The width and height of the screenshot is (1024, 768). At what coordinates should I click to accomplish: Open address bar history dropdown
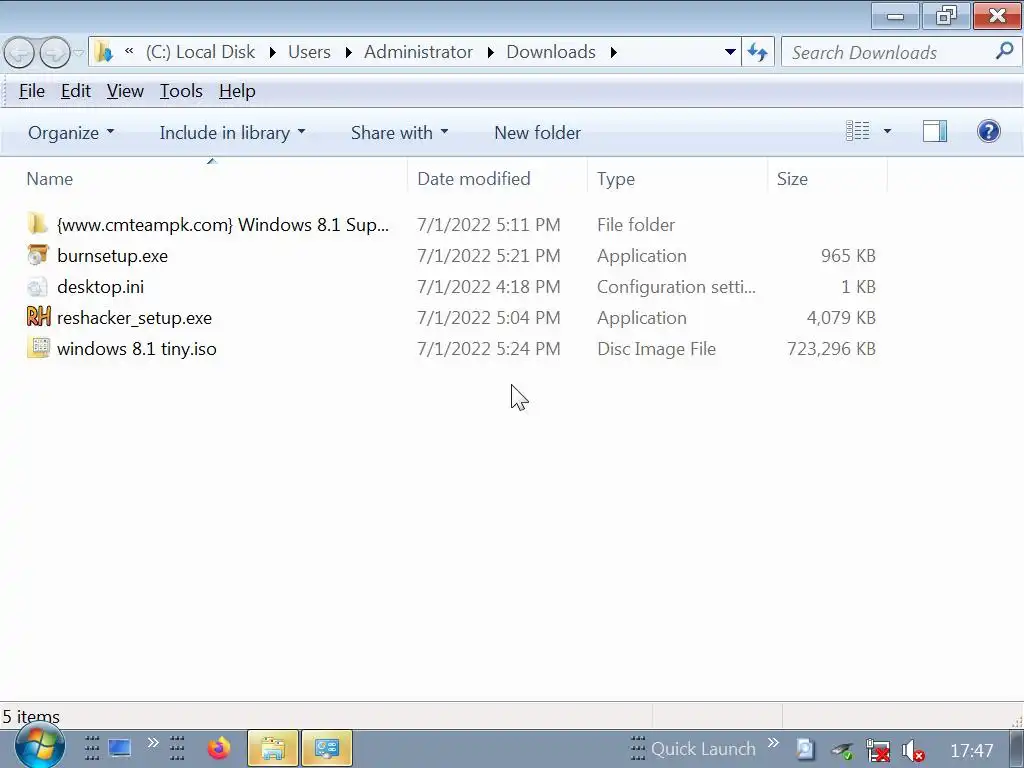point(730,52)
